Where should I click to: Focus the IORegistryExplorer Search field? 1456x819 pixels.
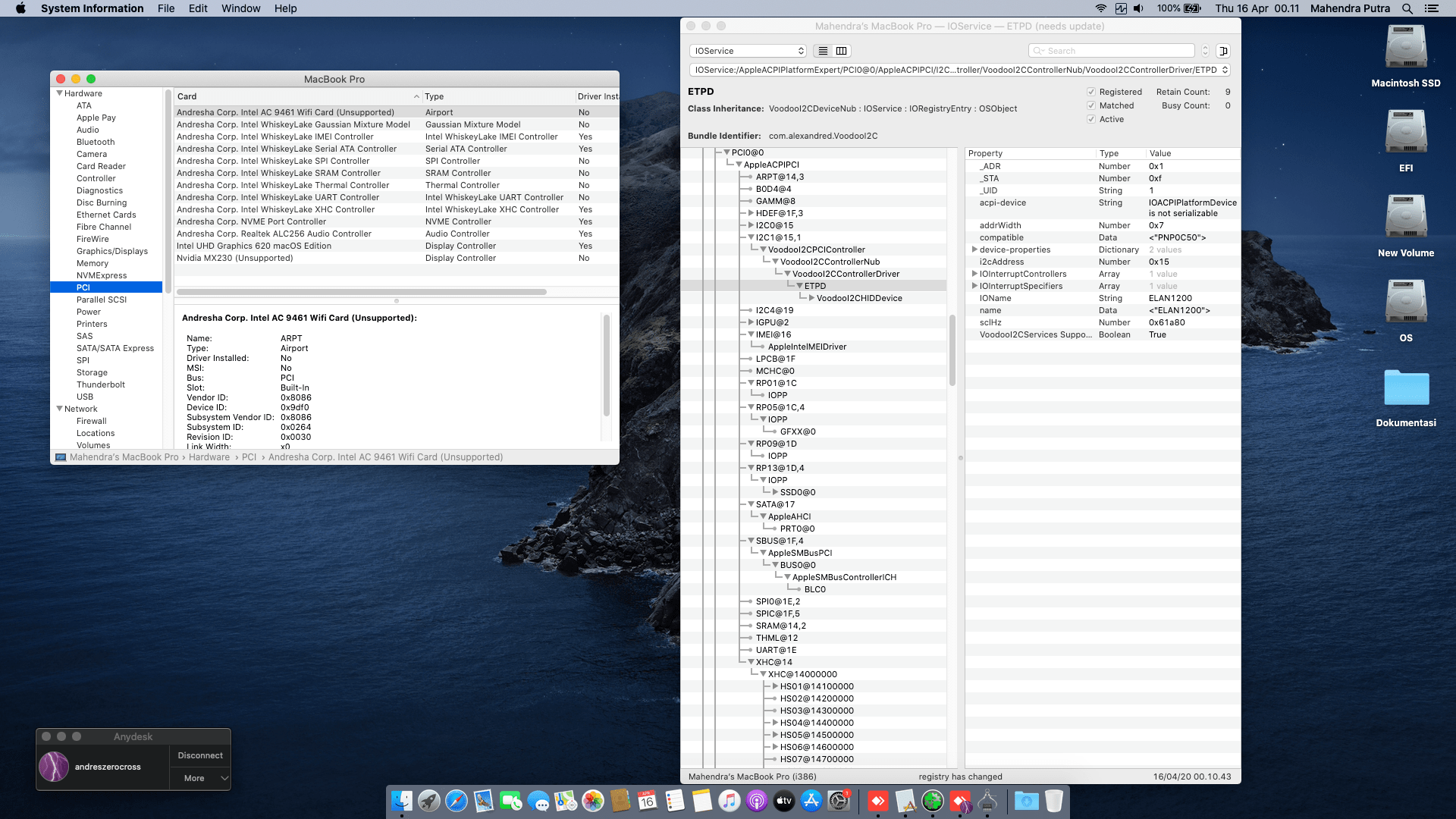pyautogui.click(x=1112, y=51)
